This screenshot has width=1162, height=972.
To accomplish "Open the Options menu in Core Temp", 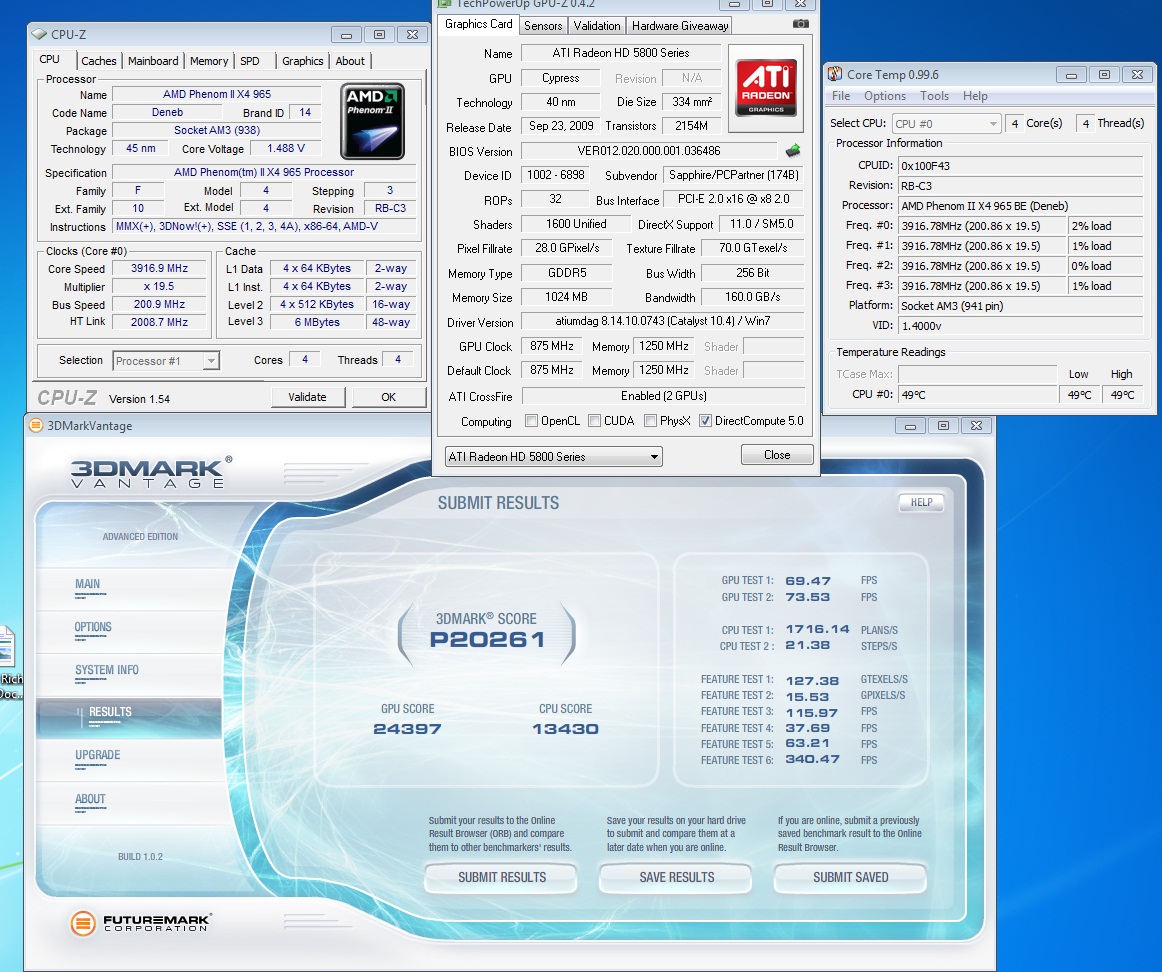I will [x=885, y=96].
